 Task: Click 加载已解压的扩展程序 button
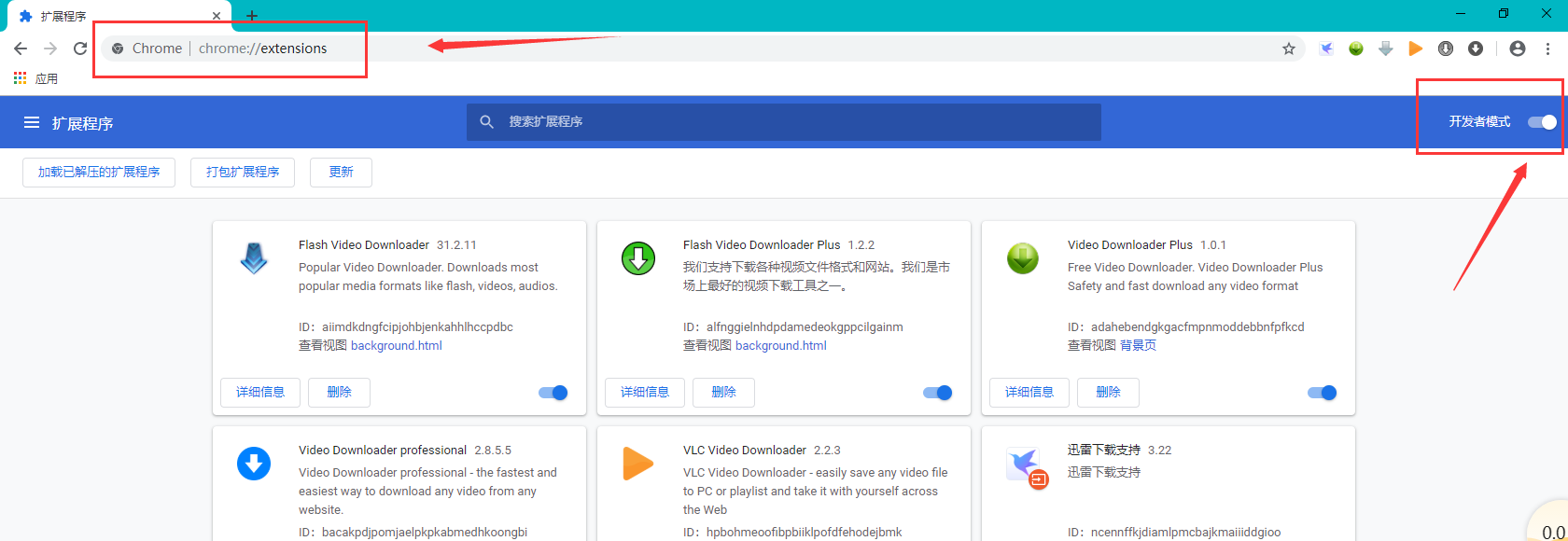click(x=99, y=173)
